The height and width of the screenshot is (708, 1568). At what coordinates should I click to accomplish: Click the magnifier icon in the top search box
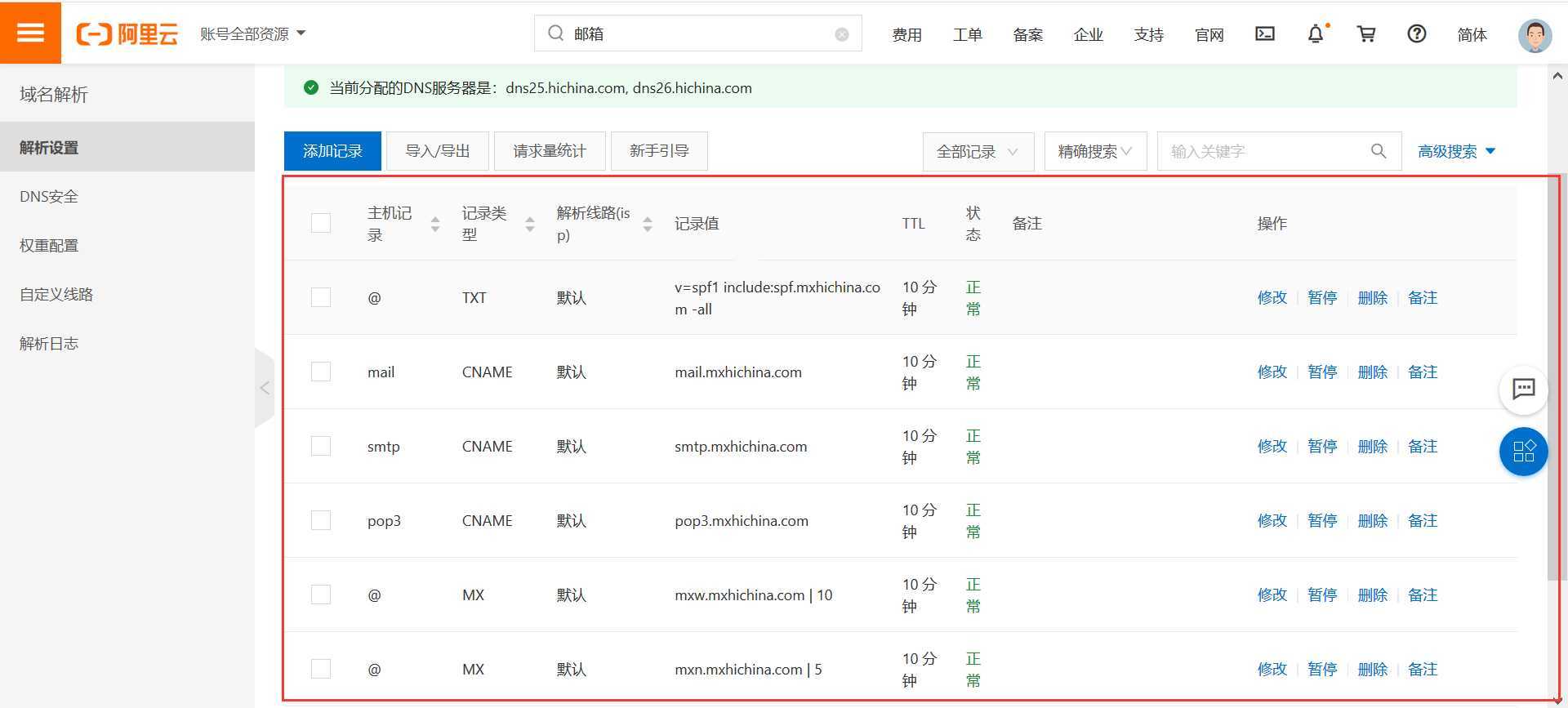[556, 33]
